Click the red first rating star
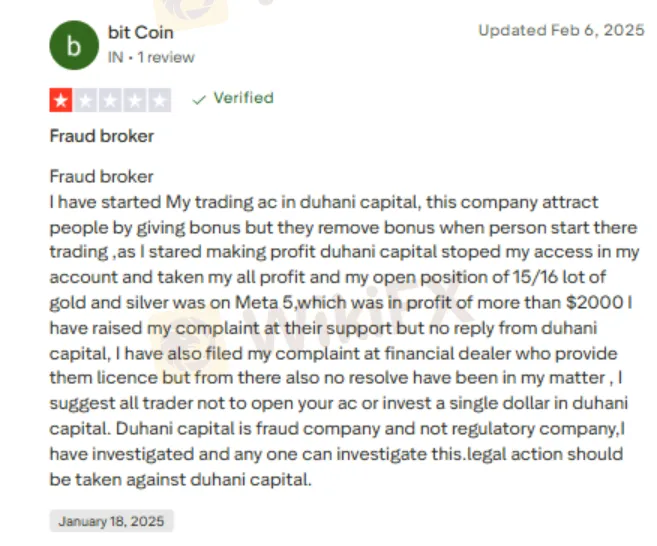This screenshot has height=546, width=657. tap(61, 99)
